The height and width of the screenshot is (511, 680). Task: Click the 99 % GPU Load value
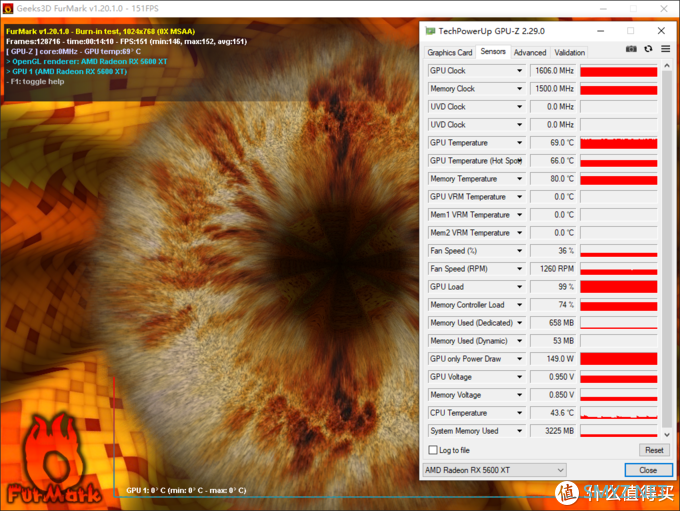point(553,287)
